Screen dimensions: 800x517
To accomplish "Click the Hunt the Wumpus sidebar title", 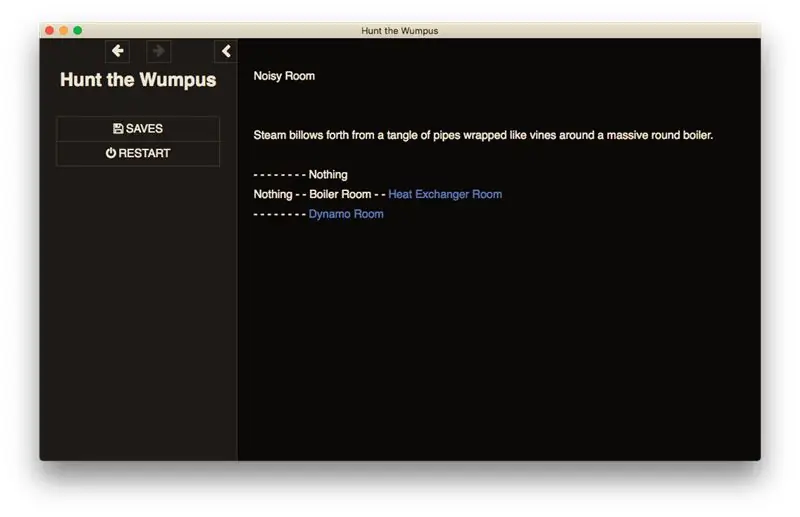I will coord(138,80).
